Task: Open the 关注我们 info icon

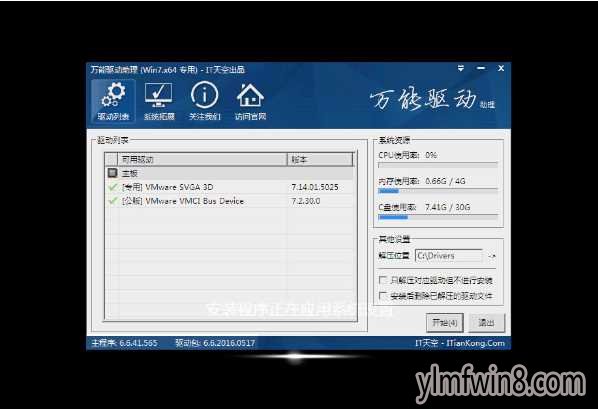Action: 205,101
